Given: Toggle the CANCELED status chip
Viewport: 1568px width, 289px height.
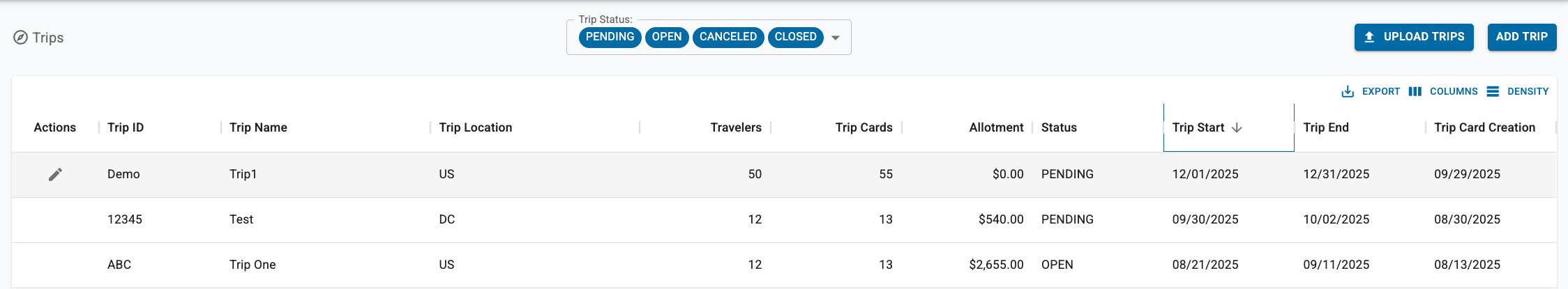Looking at the screenshot, I should [728, 37].
